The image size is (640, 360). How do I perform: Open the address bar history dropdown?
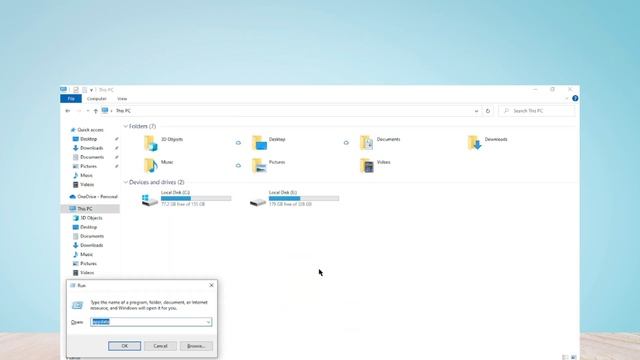pos(476,111)
